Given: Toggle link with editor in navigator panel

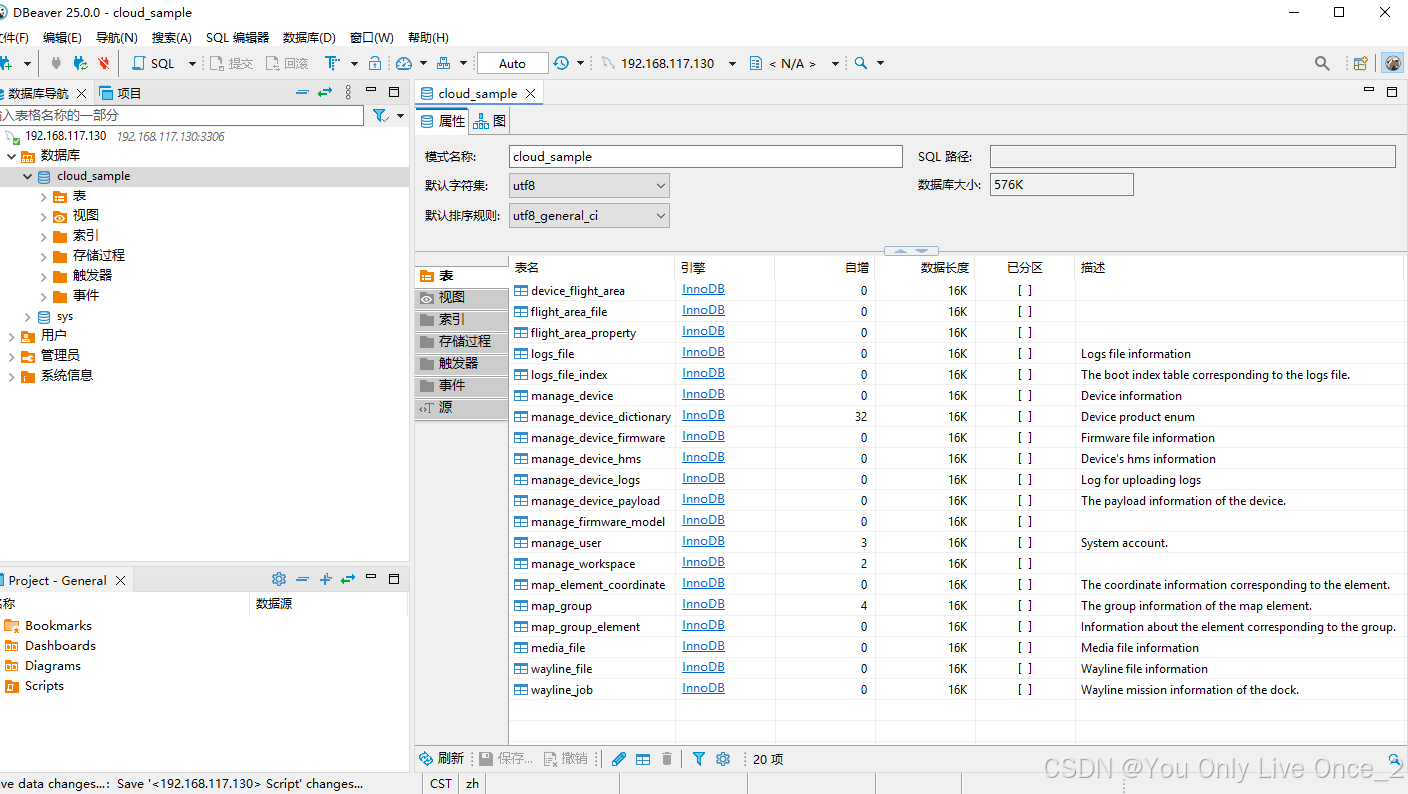Looking at the screenshot, I should tap(325, 92).
